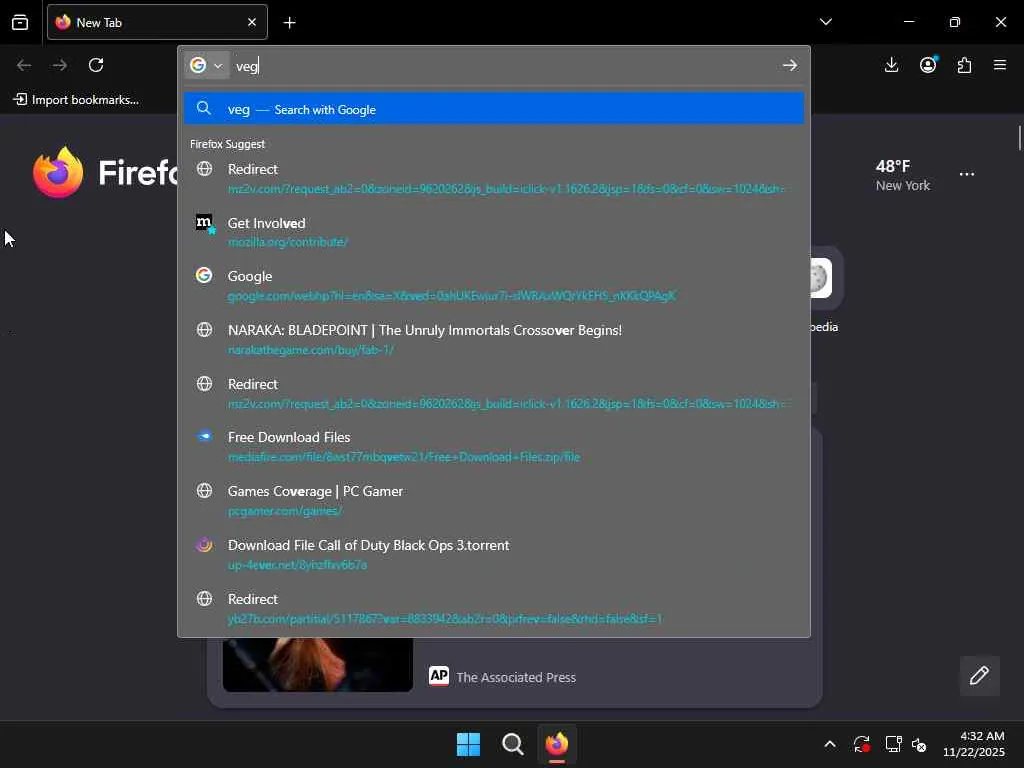Click the Firefox taskbar icon

point(557,744)
